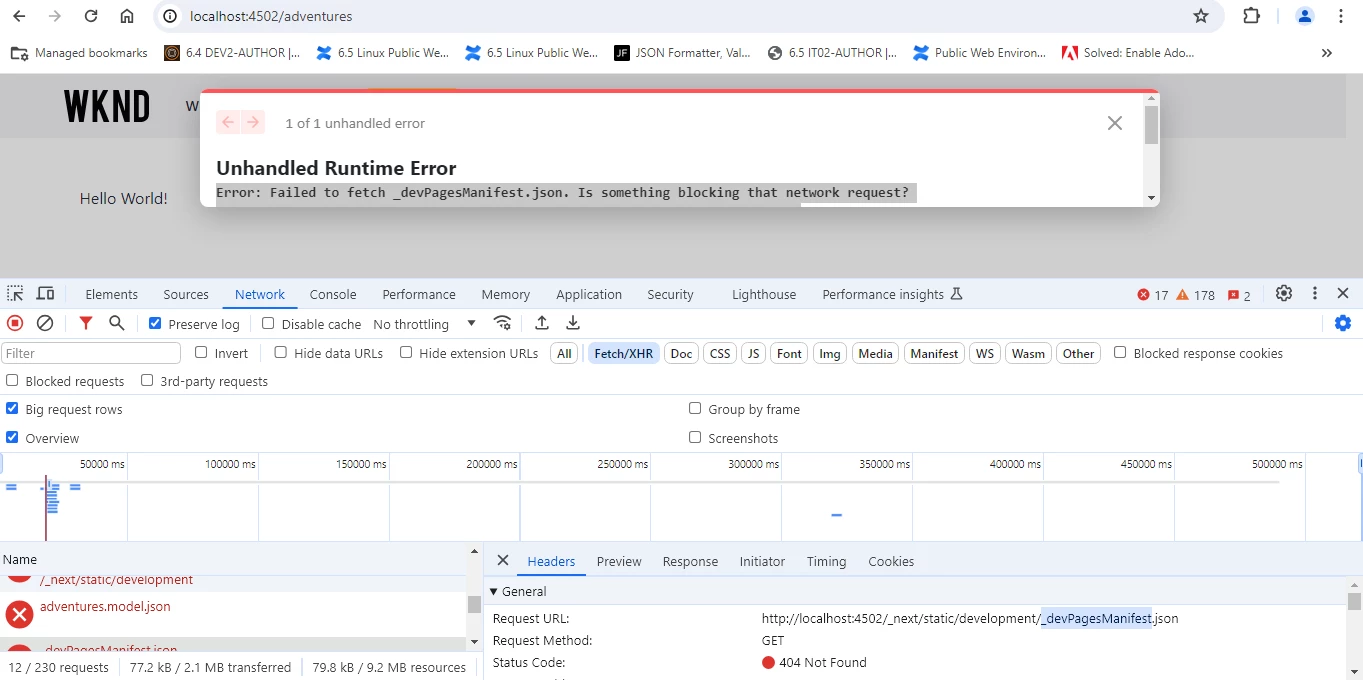The height and width of the screenshot is (680, 1363).
Task: Toggle the device toolbar icon
Action: [45, 294]
